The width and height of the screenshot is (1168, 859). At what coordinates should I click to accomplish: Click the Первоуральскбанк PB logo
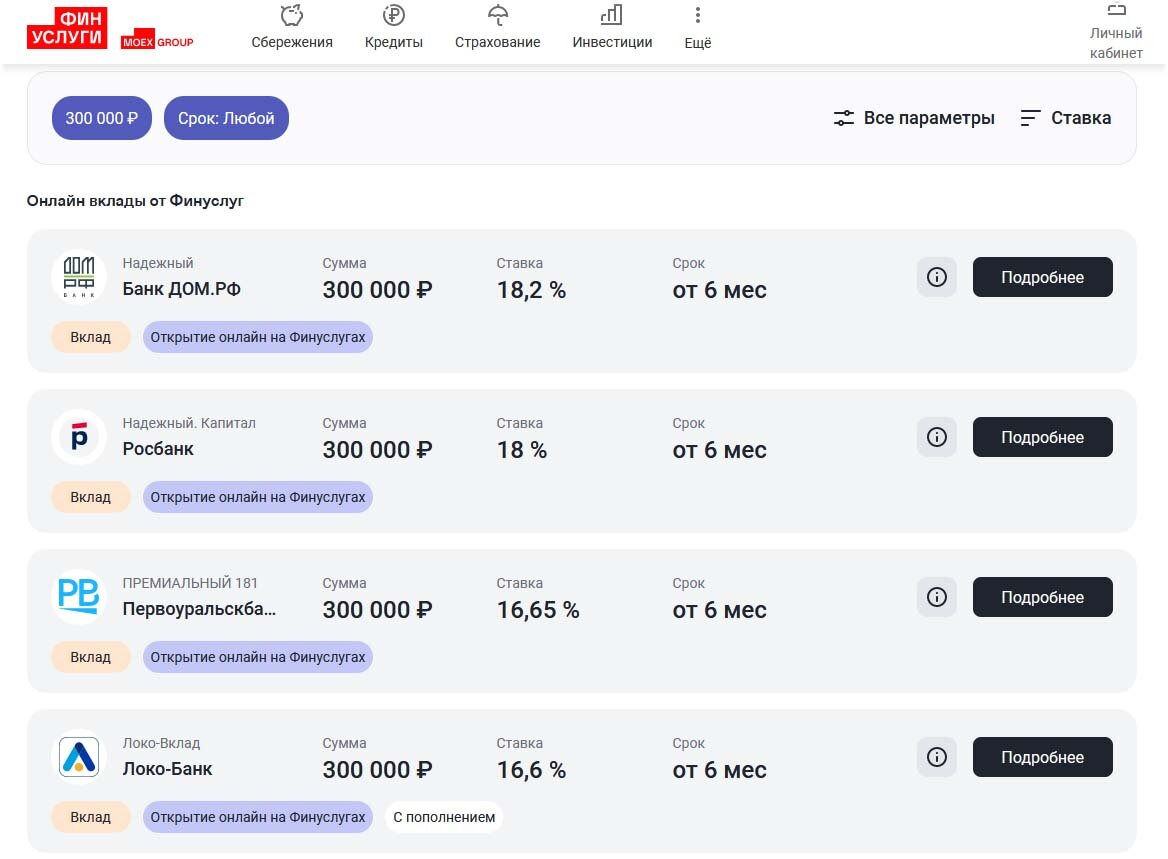79,597
